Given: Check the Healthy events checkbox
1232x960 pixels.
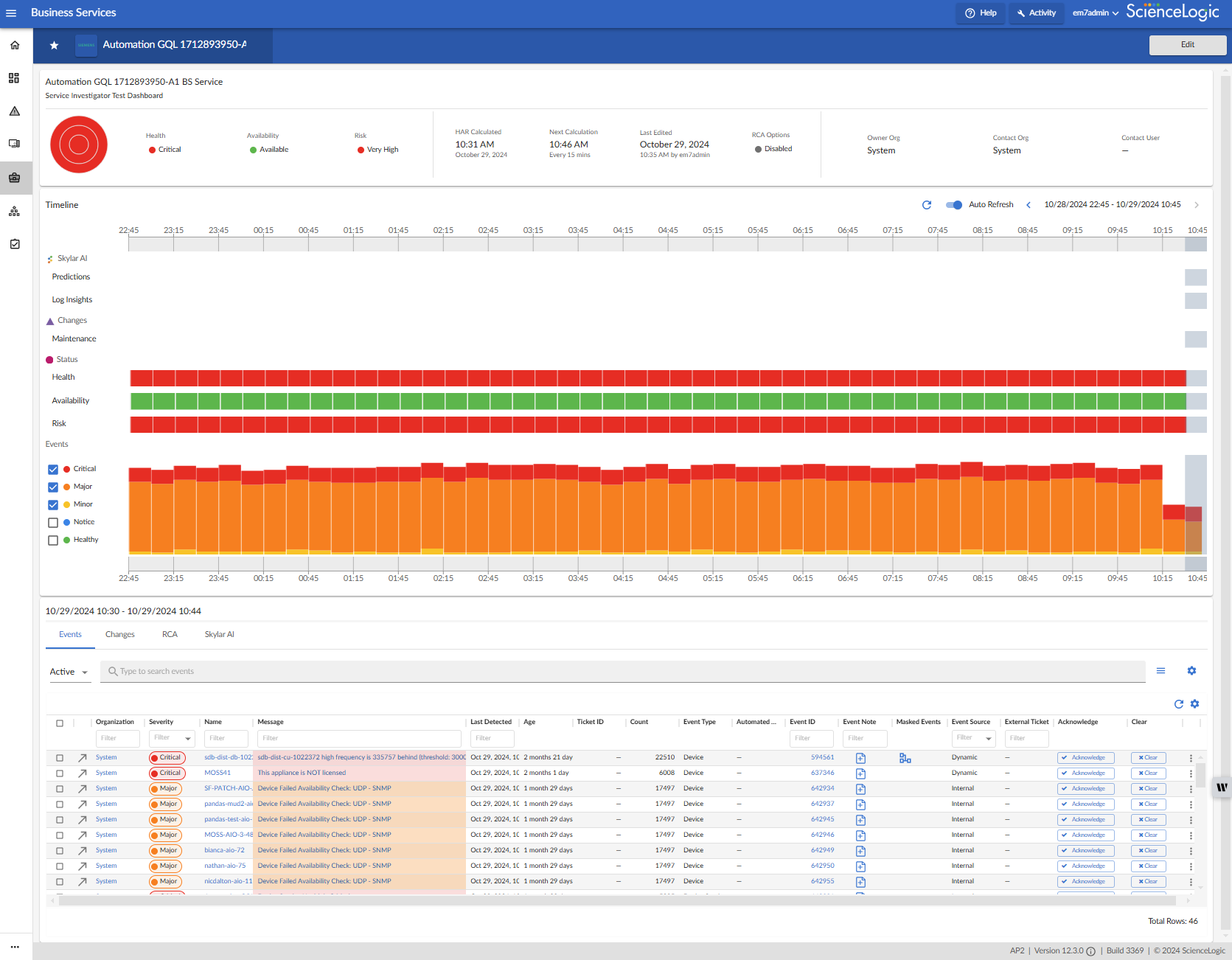Looking at the screenshot, I should click(53, 540).
